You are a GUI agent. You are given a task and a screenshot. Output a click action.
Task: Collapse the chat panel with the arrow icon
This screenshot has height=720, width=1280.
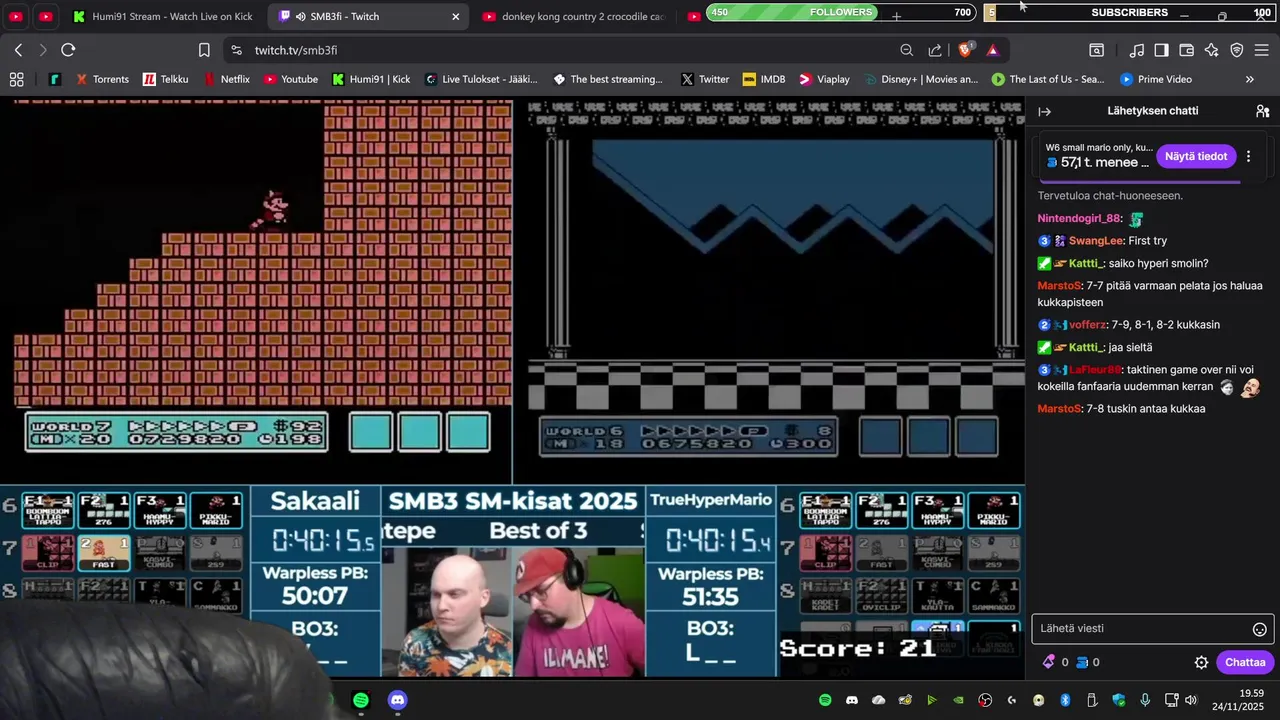pos(1044,112)
